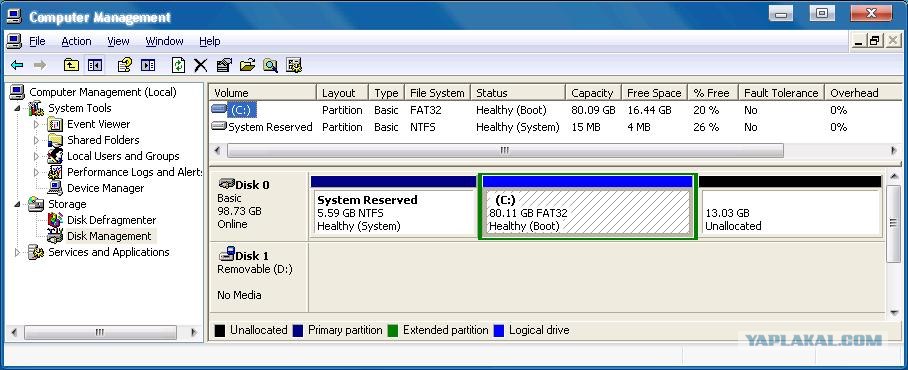Screen dimensions: 908x370
Task: Click volume list scroll right arrow
Action: [894, 151]
